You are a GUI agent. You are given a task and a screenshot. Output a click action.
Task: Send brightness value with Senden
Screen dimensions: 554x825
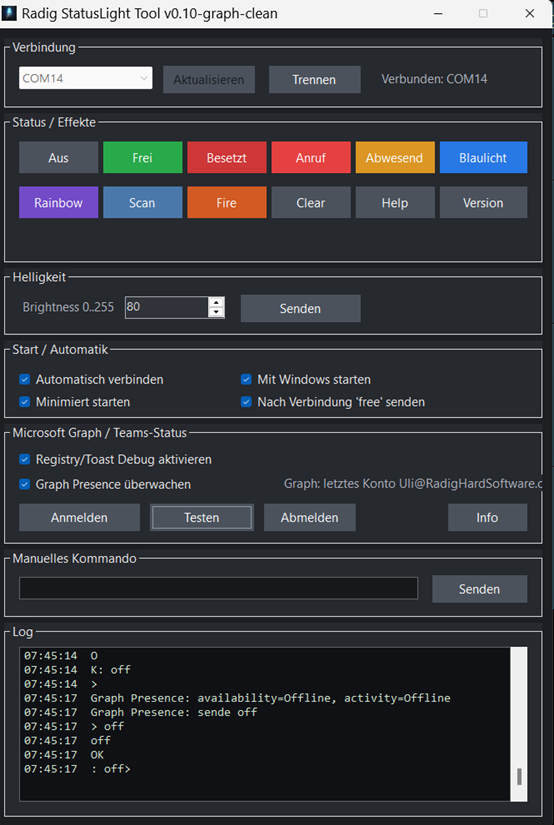point(300,308)
